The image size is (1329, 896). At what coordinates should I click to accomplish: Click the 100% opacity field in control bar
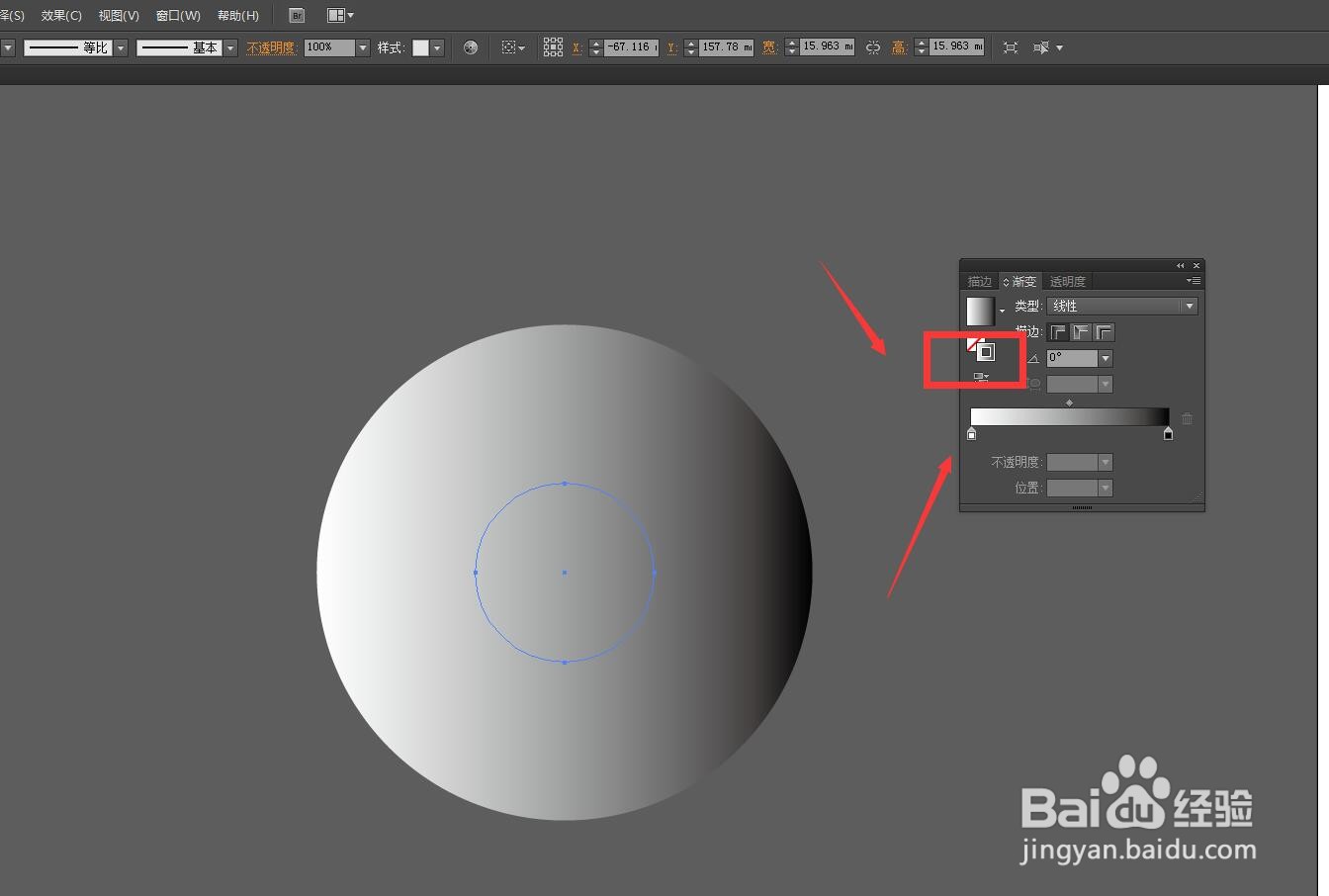(x=329, y=47)
